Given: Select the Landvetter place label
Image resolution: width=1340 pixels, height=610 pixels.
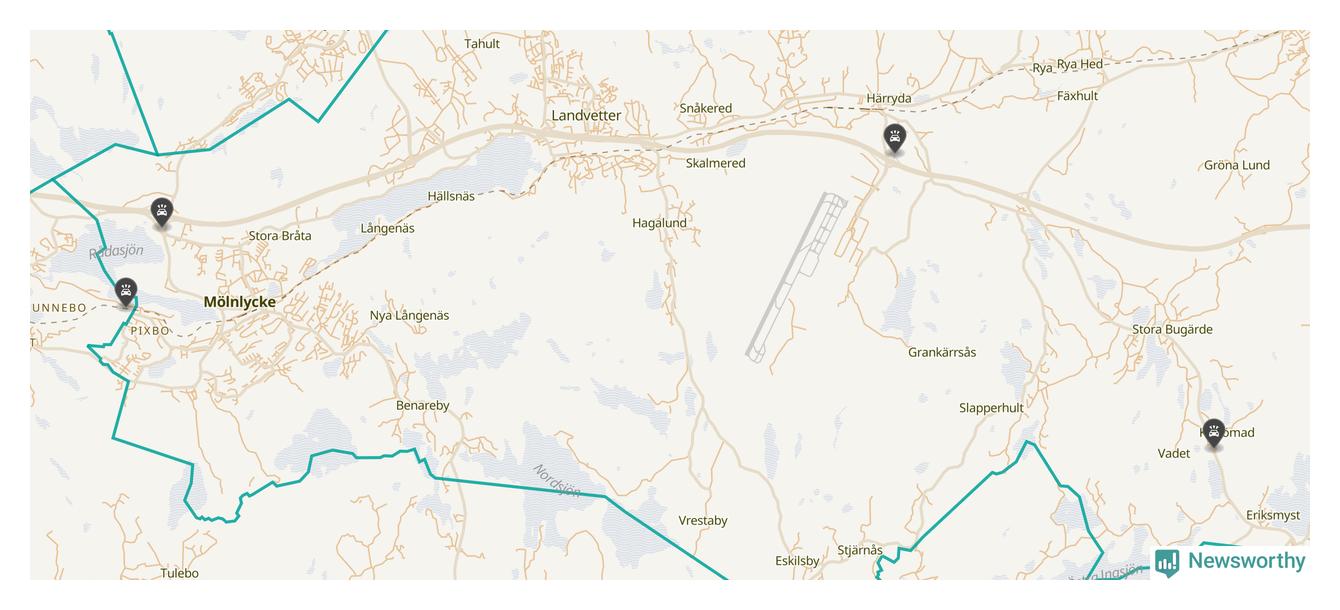Looking at the screenshot, I should click(586, 115).
